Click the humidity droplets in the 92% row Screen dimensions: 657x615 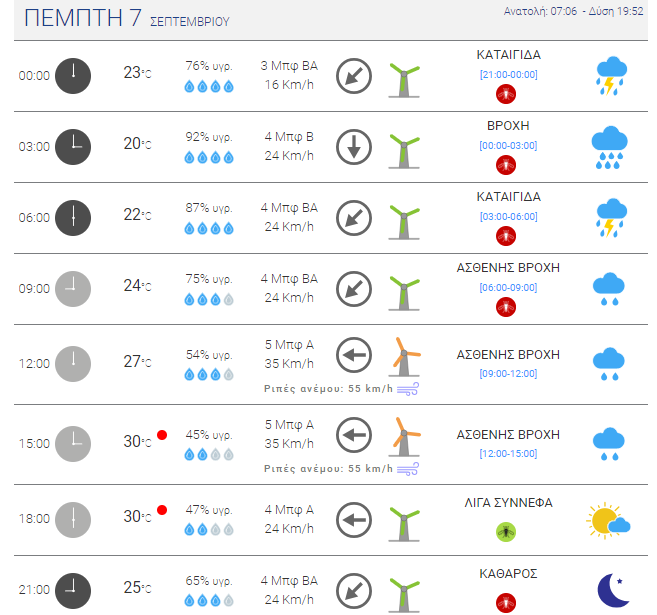tap(209, 158)
